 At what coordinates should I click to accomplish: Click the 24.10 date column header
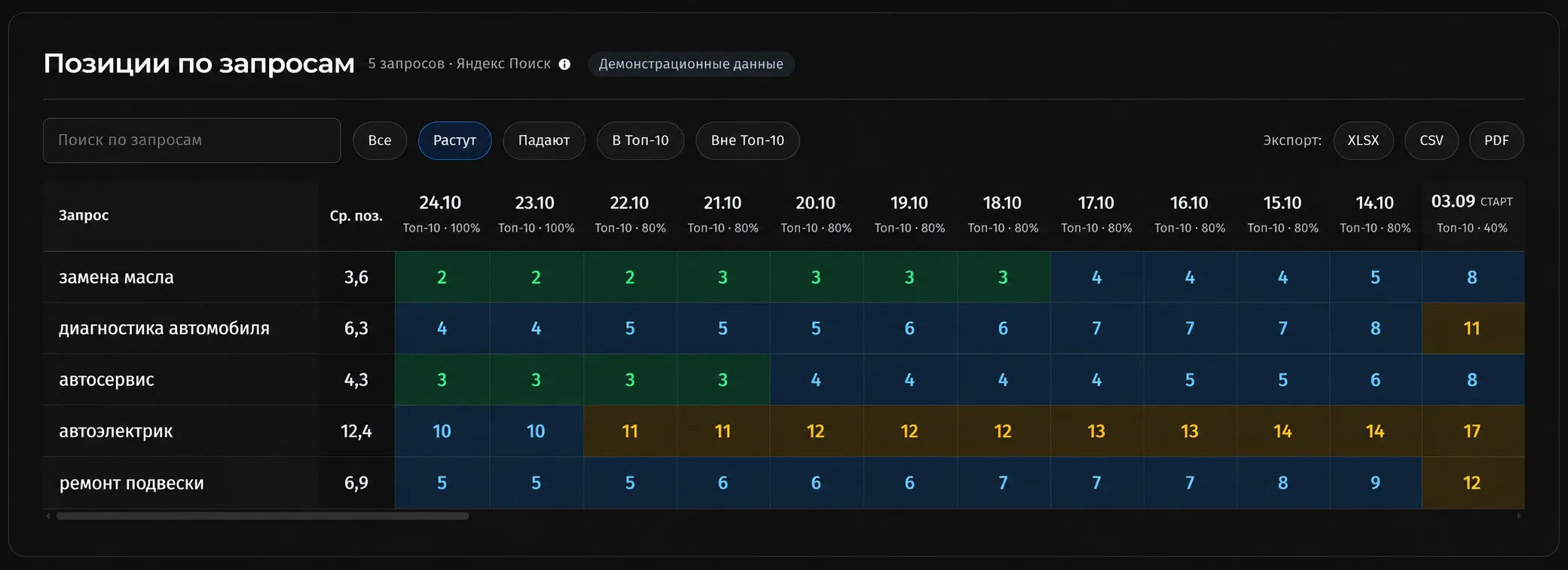pos(442,214)
